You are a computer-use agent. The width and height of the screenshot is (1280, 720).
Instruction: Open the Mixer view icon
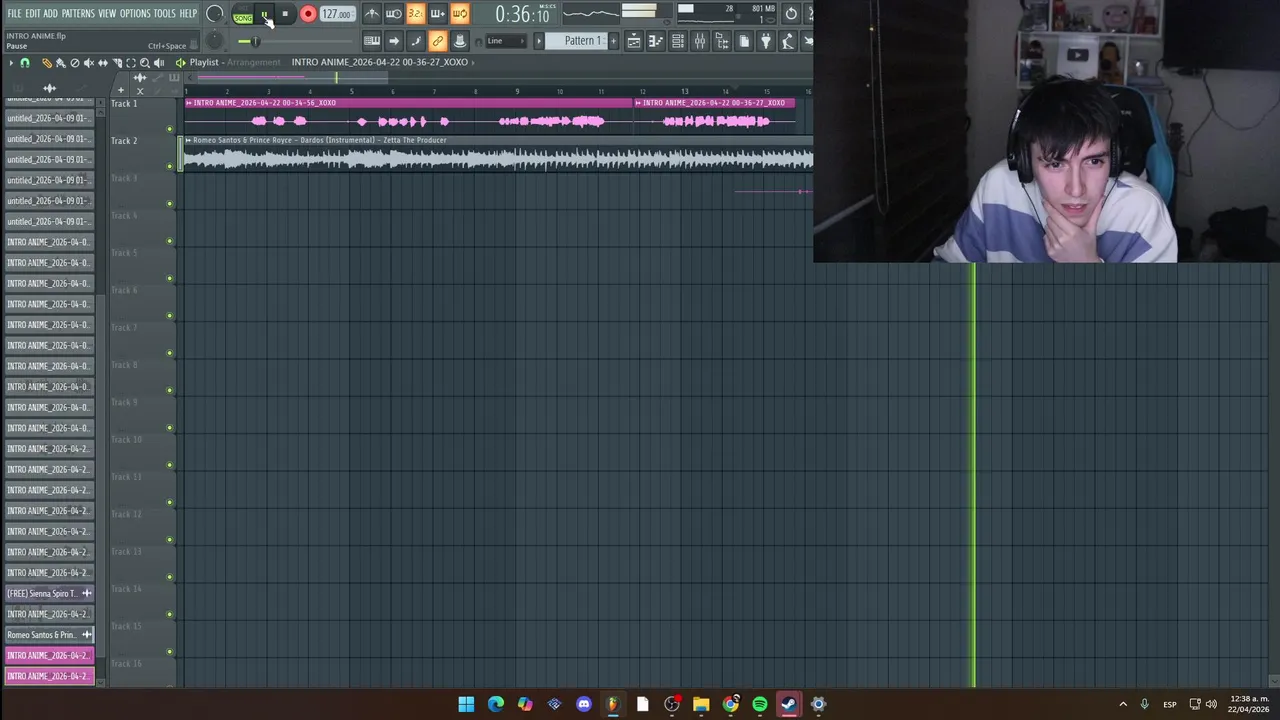coord(699,41)
